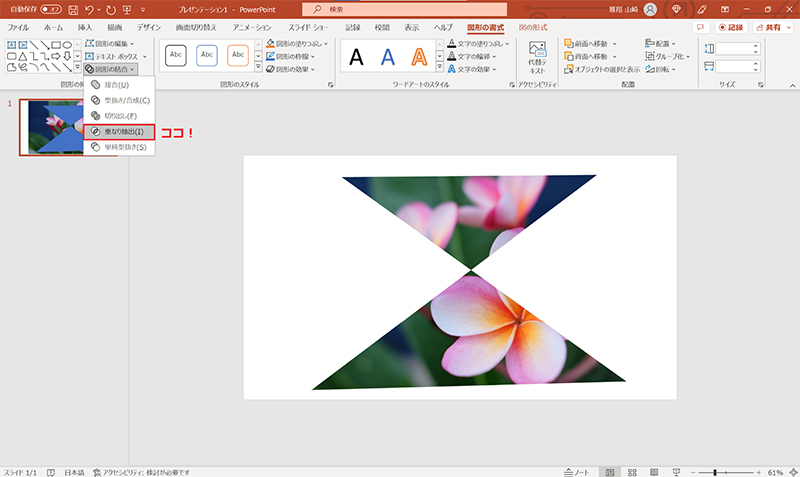800x477 pixels.
Task: Select the blue Abc shape style preset
Action: coord(206,56)
